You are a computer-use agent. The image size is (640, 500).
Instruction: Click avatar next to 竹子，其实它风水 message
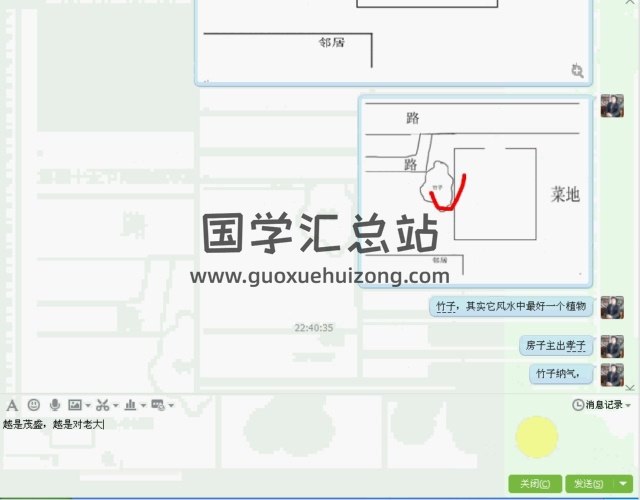coord(612,307)
